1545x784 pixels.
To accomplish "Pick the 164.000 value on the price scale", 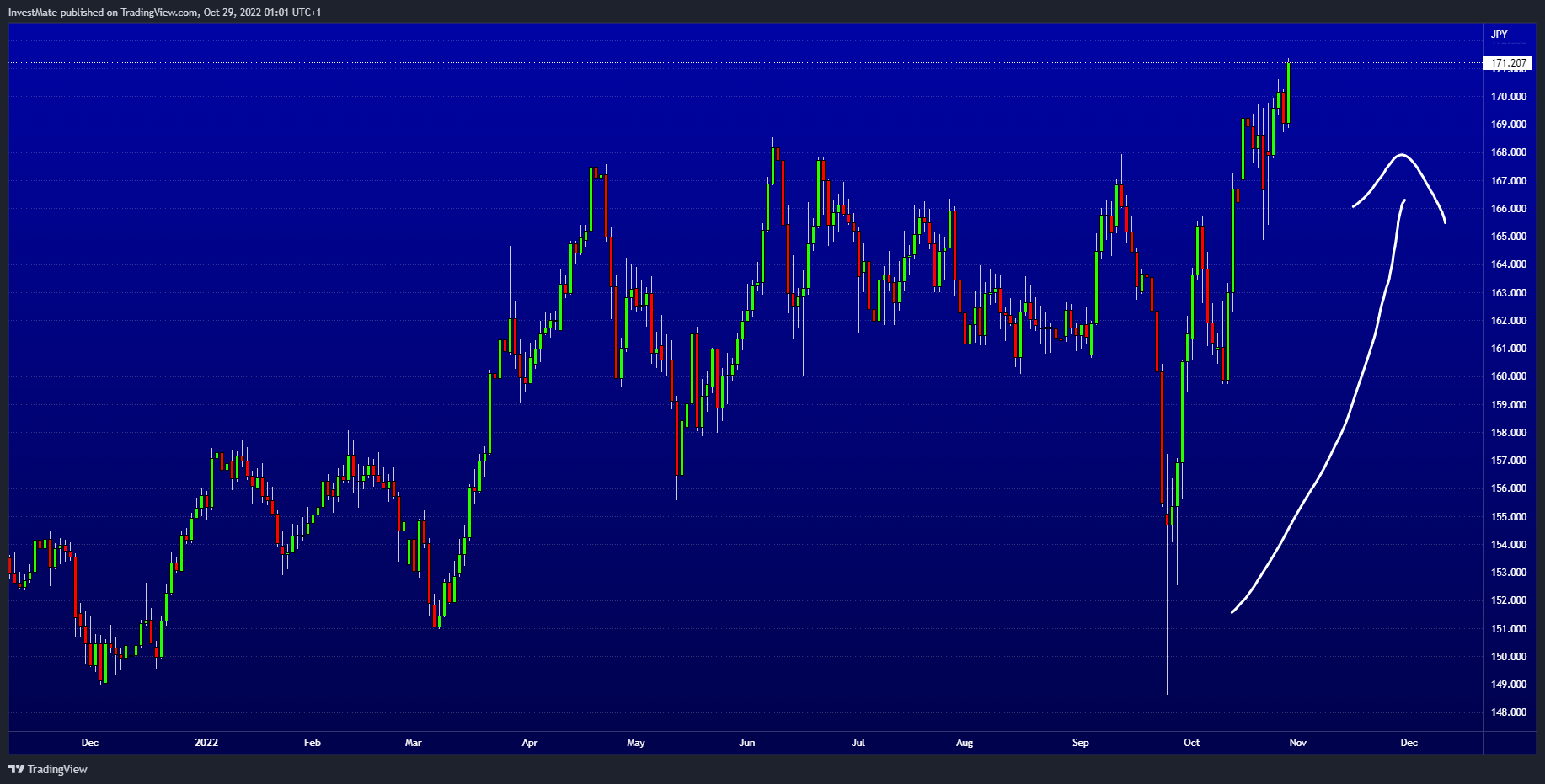I will coord(1509,264).
